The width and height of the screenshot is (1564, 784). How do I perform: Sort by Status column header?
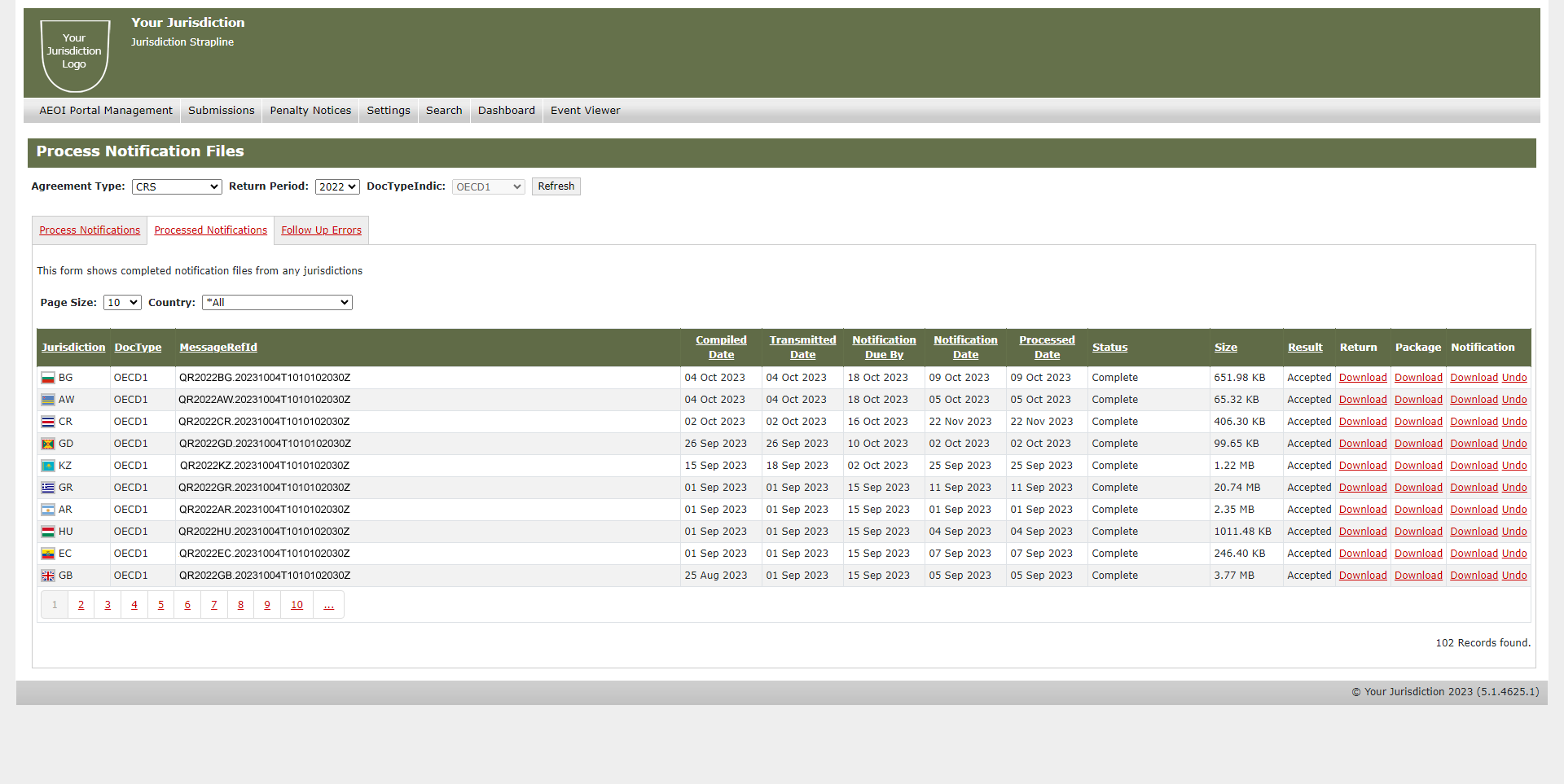(x=1109, y=348)
